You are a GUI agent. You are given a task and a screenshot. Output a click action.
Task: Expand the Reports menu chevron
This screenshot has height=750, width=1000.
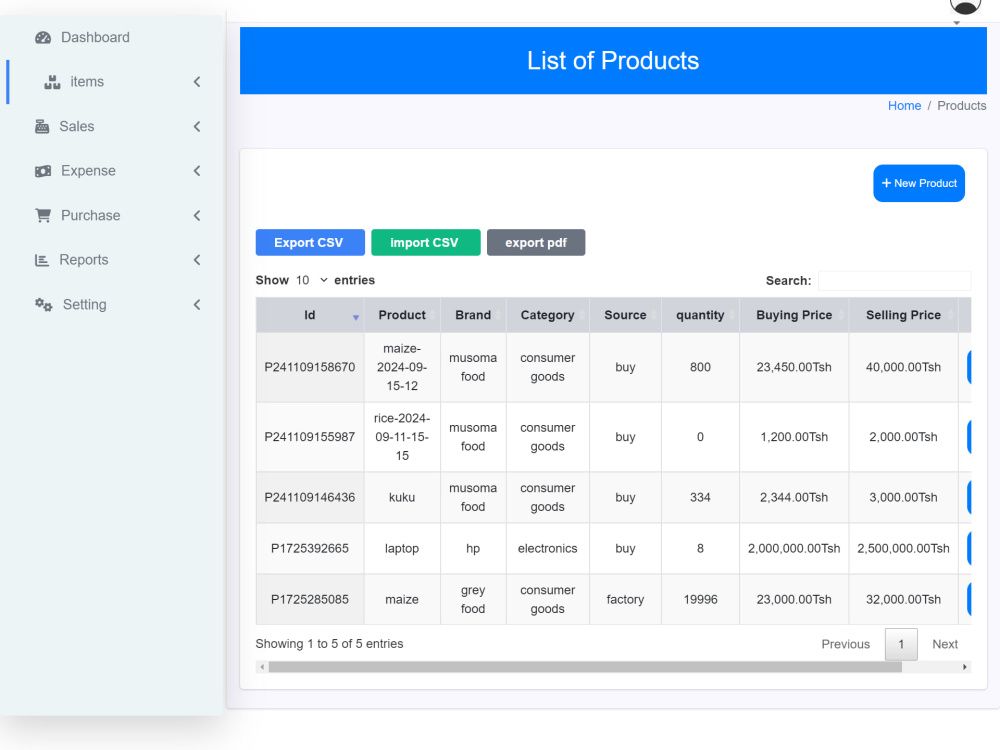pos(197,260)
